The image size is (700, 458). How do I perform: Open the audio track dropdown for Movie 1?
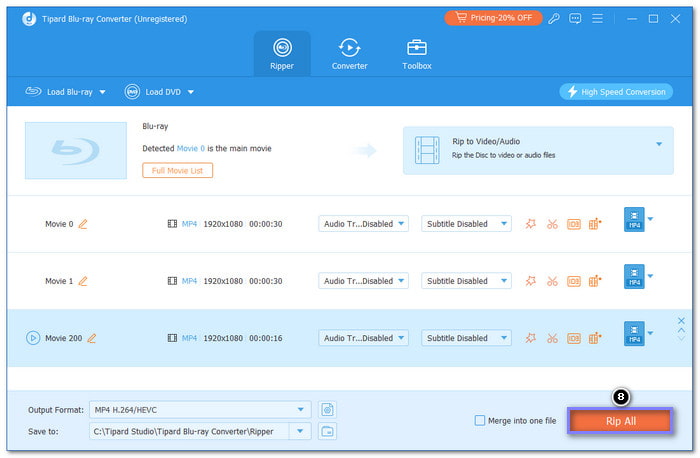pyautogui.click(x=364, y=281)
